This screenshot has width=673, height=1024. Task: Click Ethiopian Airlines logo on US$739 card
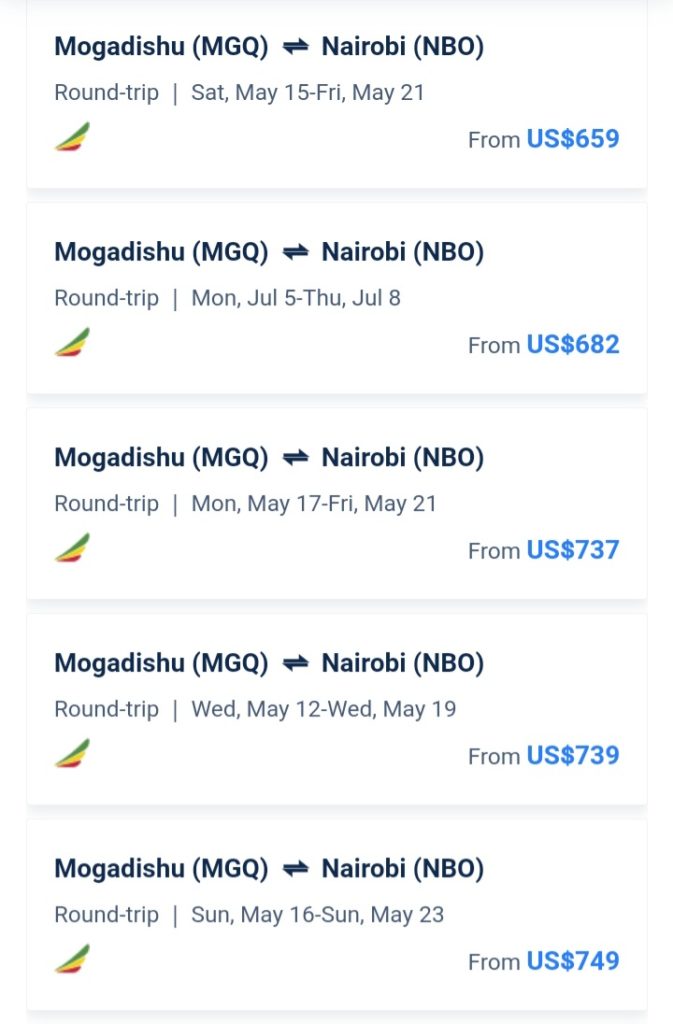(x=72, y=753)
